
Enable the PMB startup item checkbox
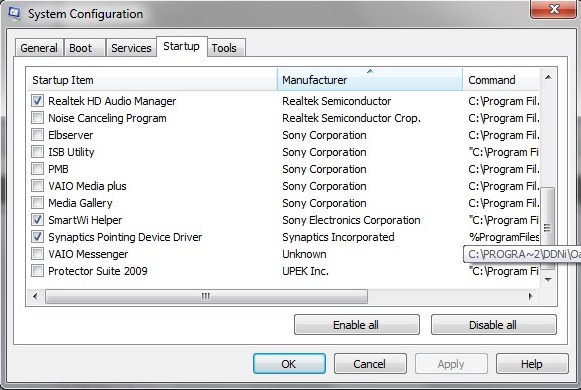pos(37,169)
